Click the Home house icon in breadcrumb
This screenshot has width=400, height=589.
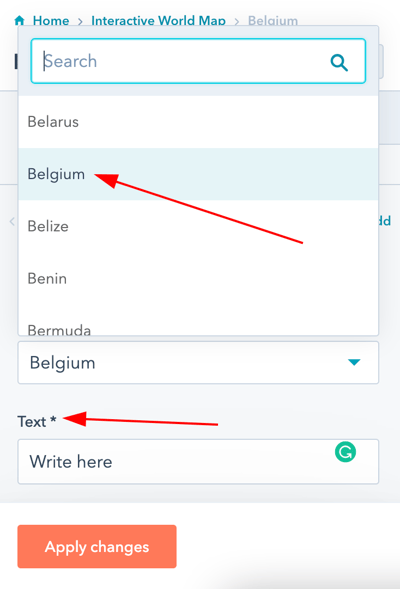click(20, 20)
